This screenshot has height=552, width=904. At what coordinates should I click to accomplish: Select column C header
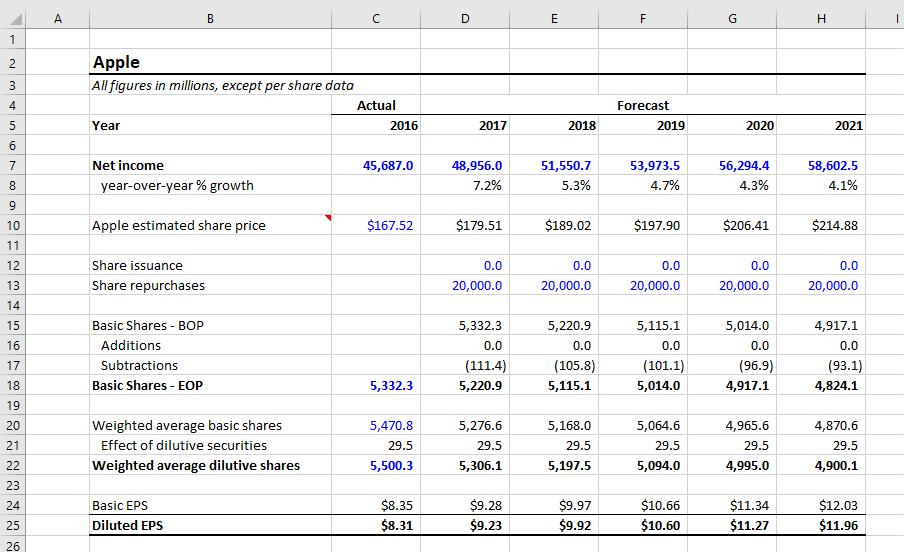376,18
